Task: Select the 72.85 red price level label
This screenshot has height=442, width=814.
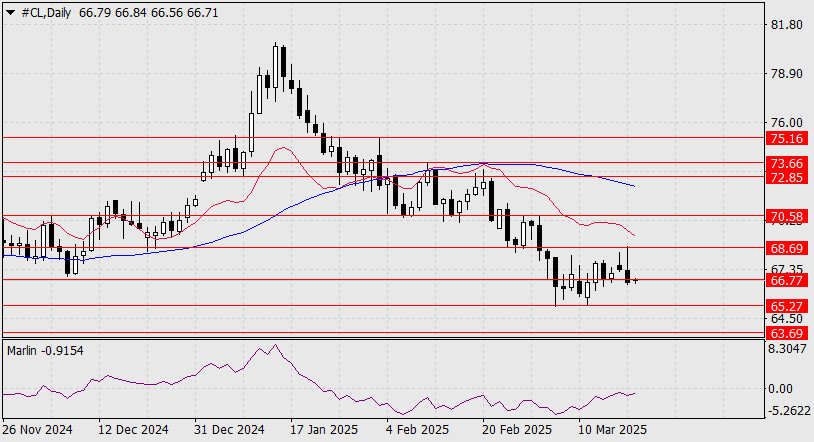Action: pos(786,178)
